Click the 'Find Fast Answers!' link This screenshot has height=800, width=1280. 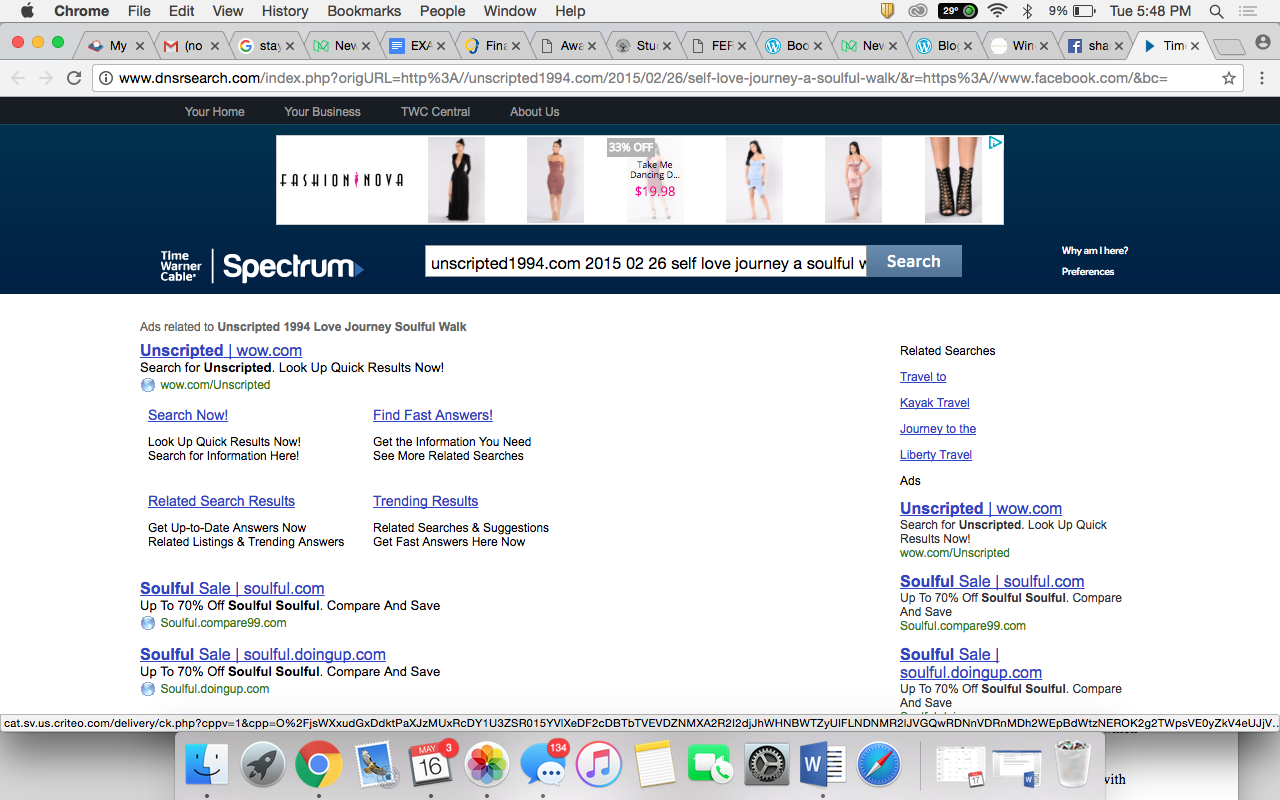pyautogui.click(x=433, y=415)
